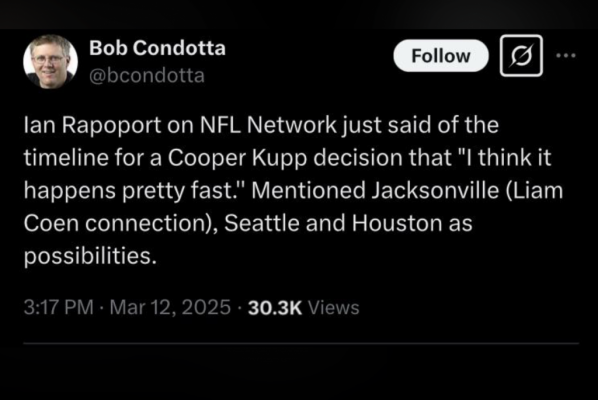Image resolution: width=598 pixels, height=400 pixels.
Task: Open the Grok explain-post icon
Action: [521, 56]
